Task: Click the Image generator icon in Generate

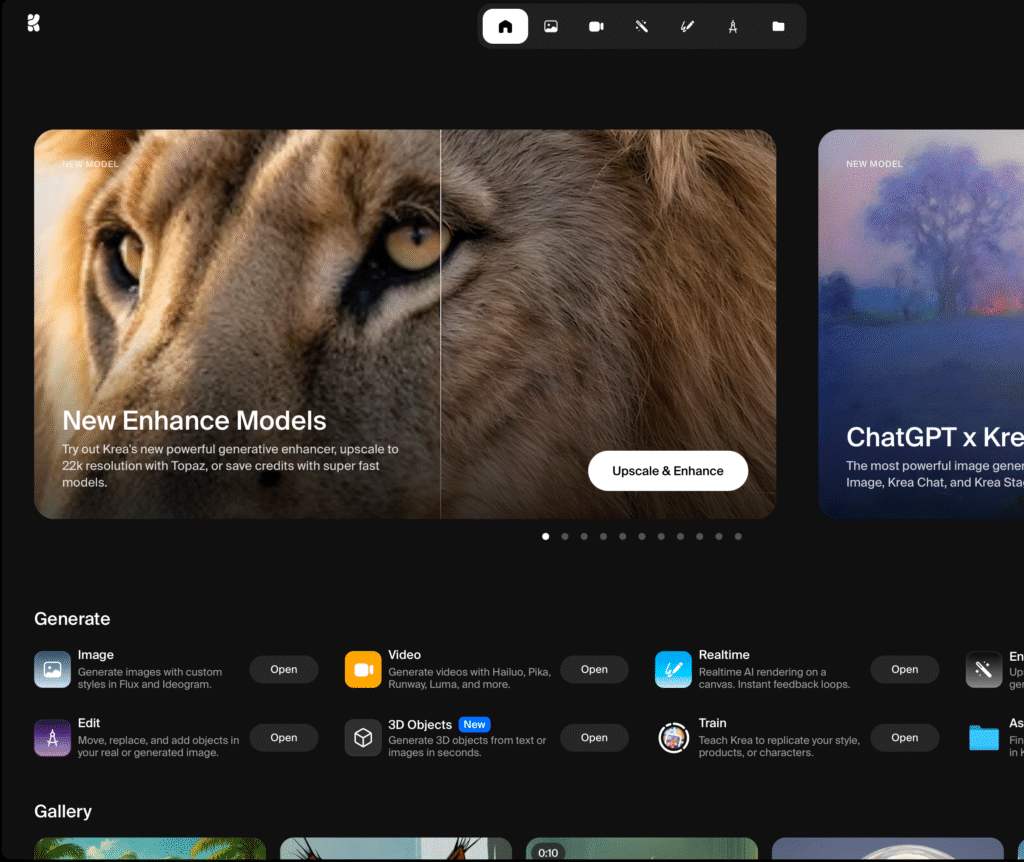Action: click(x=52, y=669)
